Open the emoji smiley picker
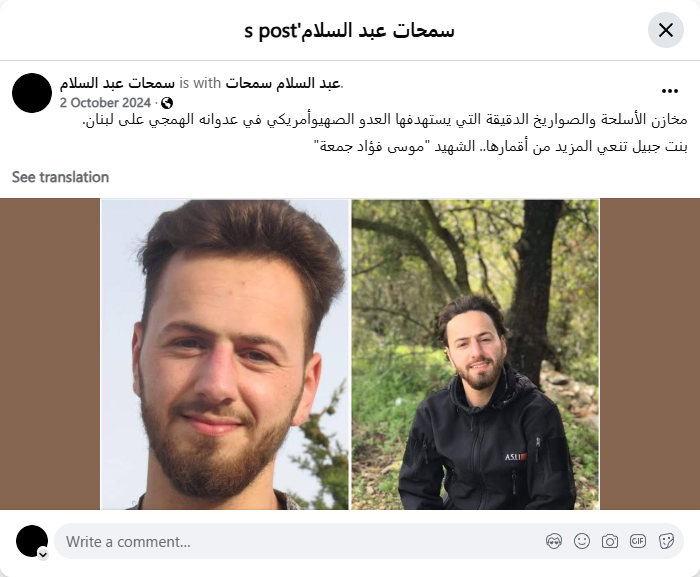Screen dimensions: 700x577 click(582, 541)
